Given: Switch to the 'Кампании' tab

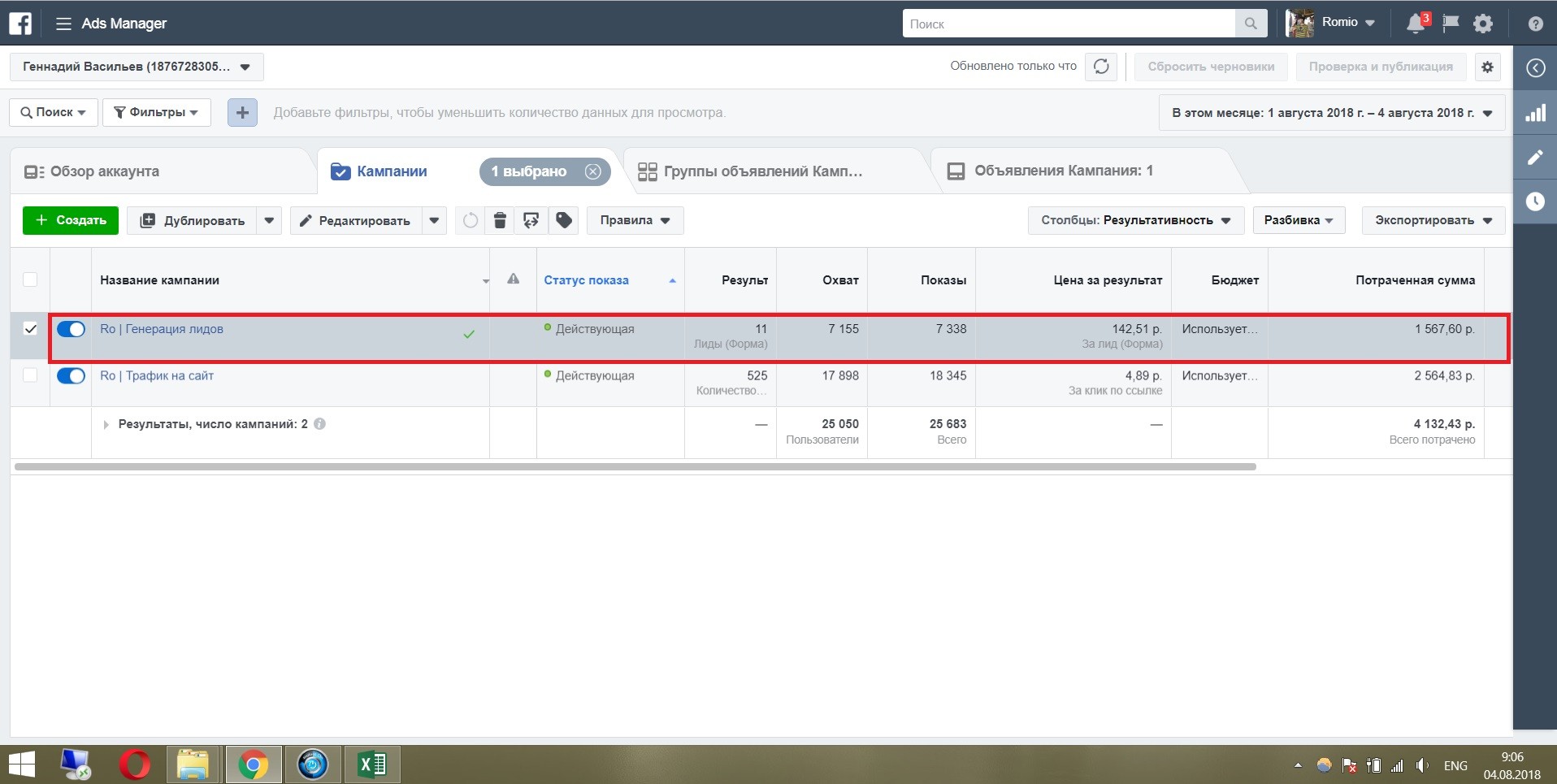Looking at the screenshot, I should coord(392,171).
